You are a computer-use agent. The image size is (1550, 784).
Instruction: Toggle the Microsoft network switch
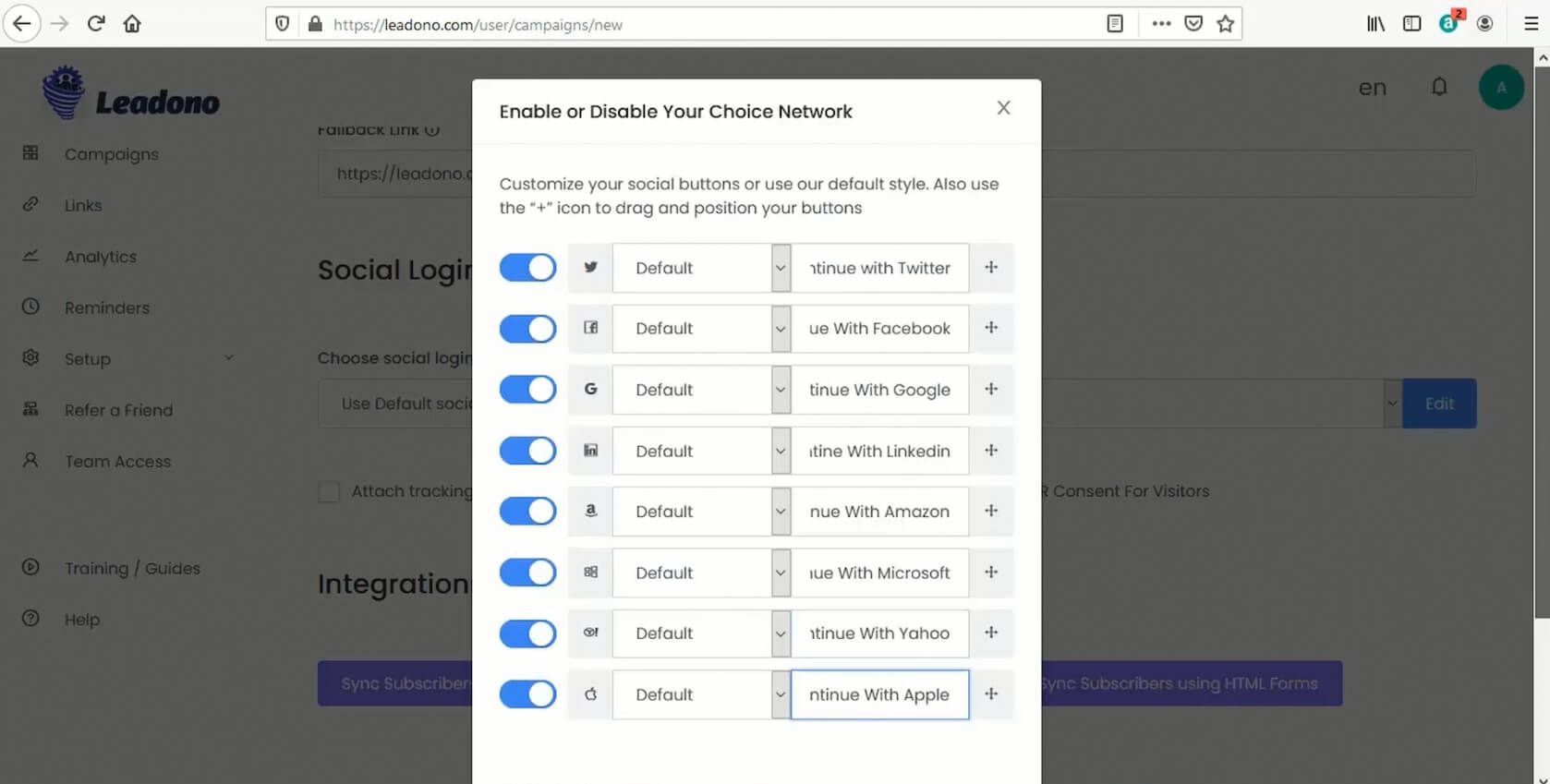pyautogui.click(x=527, y=573)
